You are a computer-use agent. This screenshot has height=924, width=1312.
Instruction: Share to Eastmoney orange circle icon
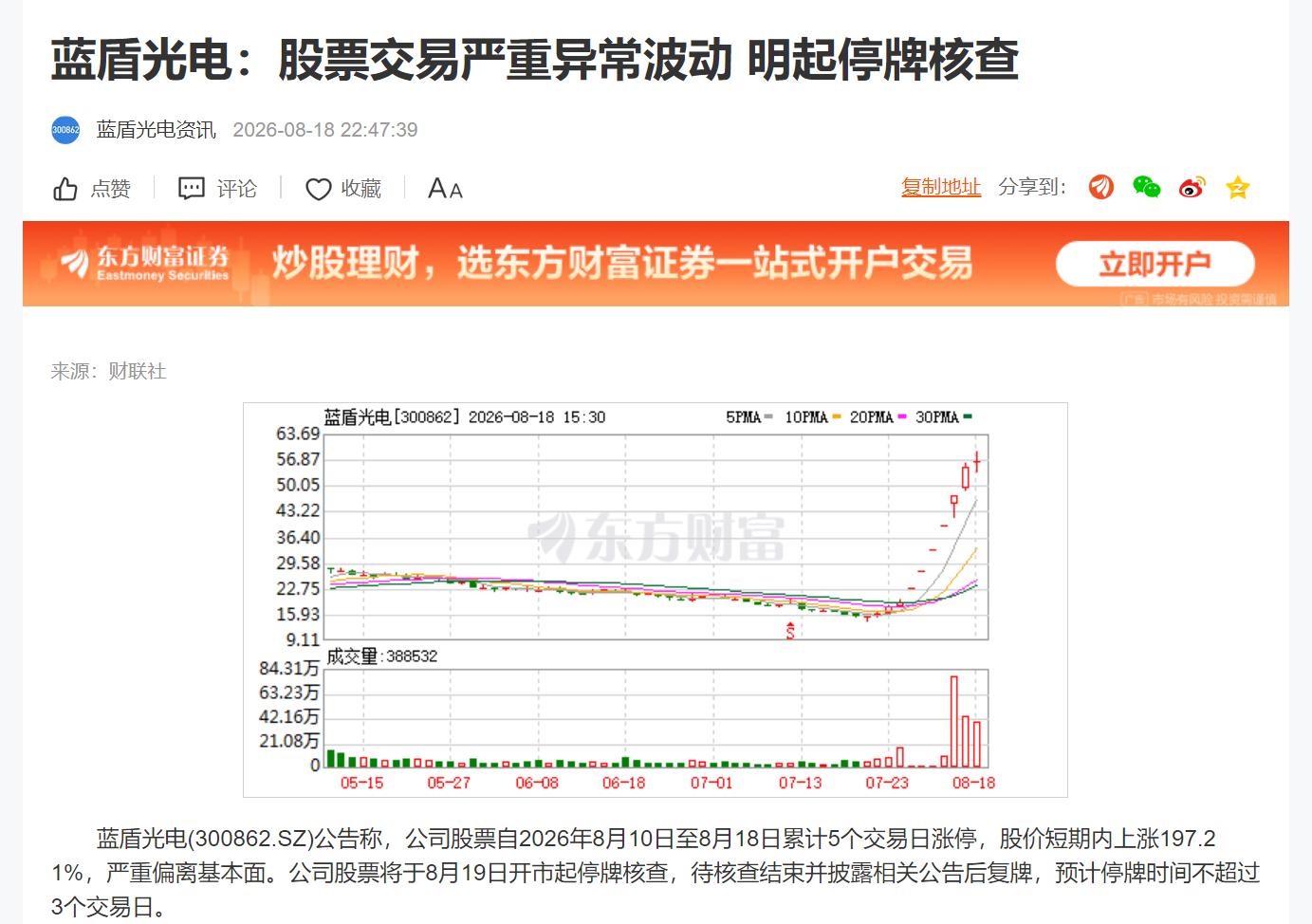1101,187
